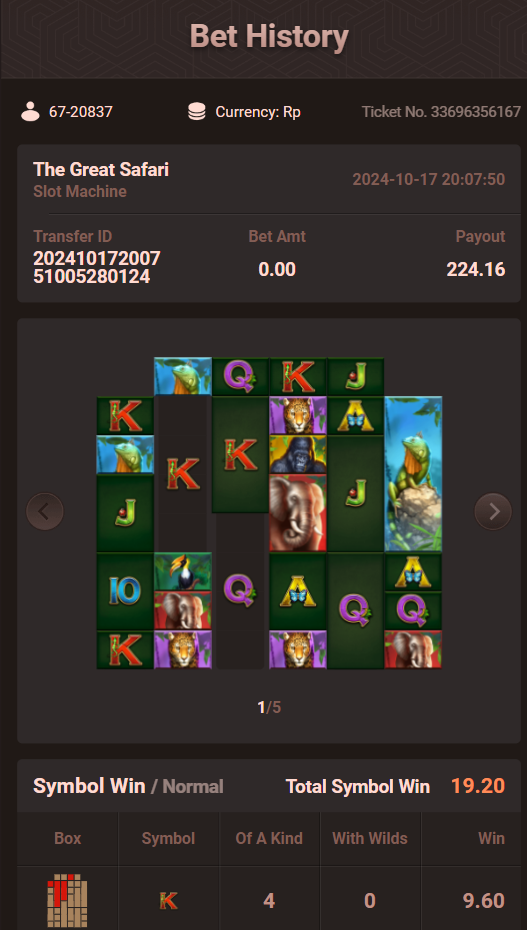Click the large iguana symbol on reel

(413, 474)
